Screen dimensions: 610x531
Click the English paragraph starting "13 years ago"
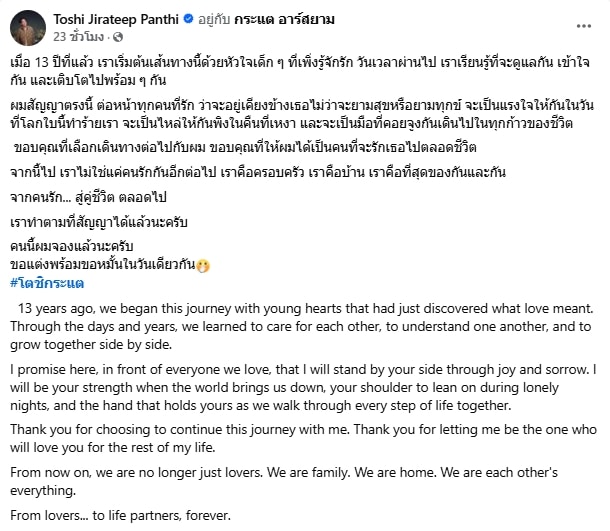[300, 326]
